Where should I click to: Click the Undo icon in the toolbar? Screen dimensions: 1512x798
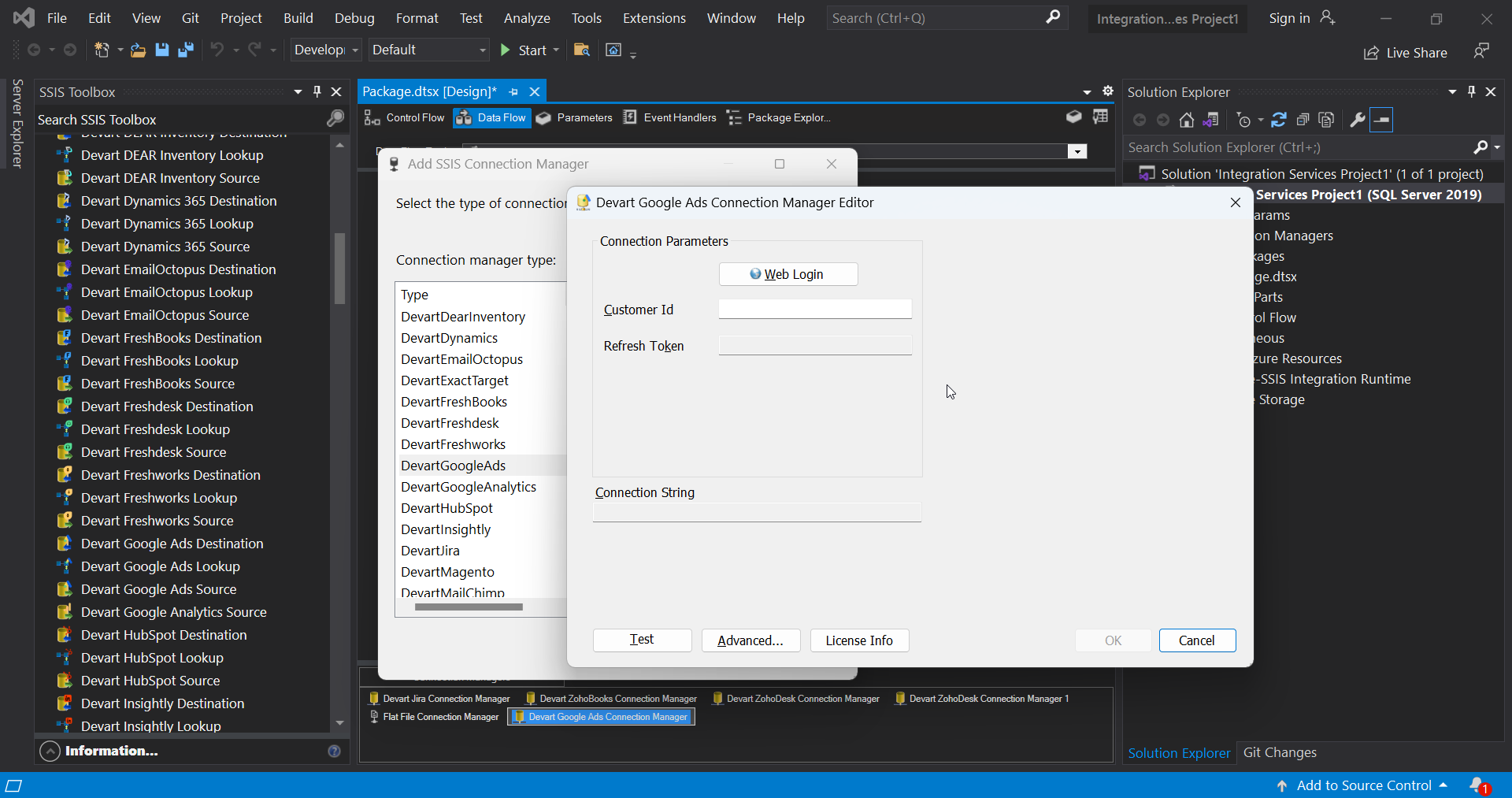pos(218,50)
